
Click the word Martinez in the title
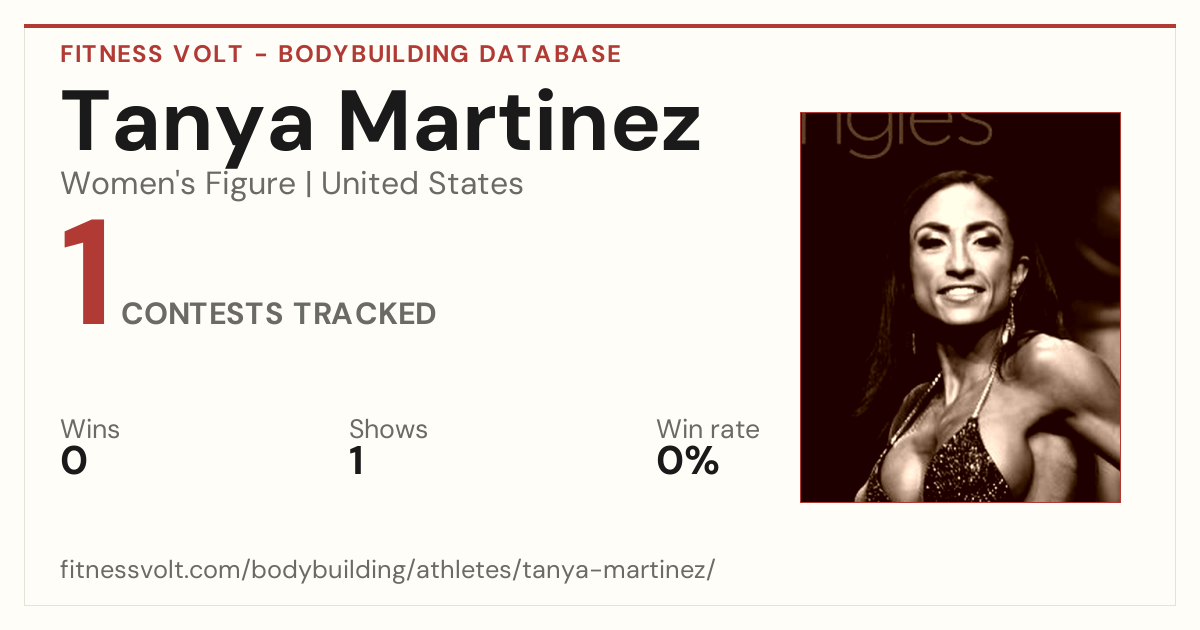[517, 122]
